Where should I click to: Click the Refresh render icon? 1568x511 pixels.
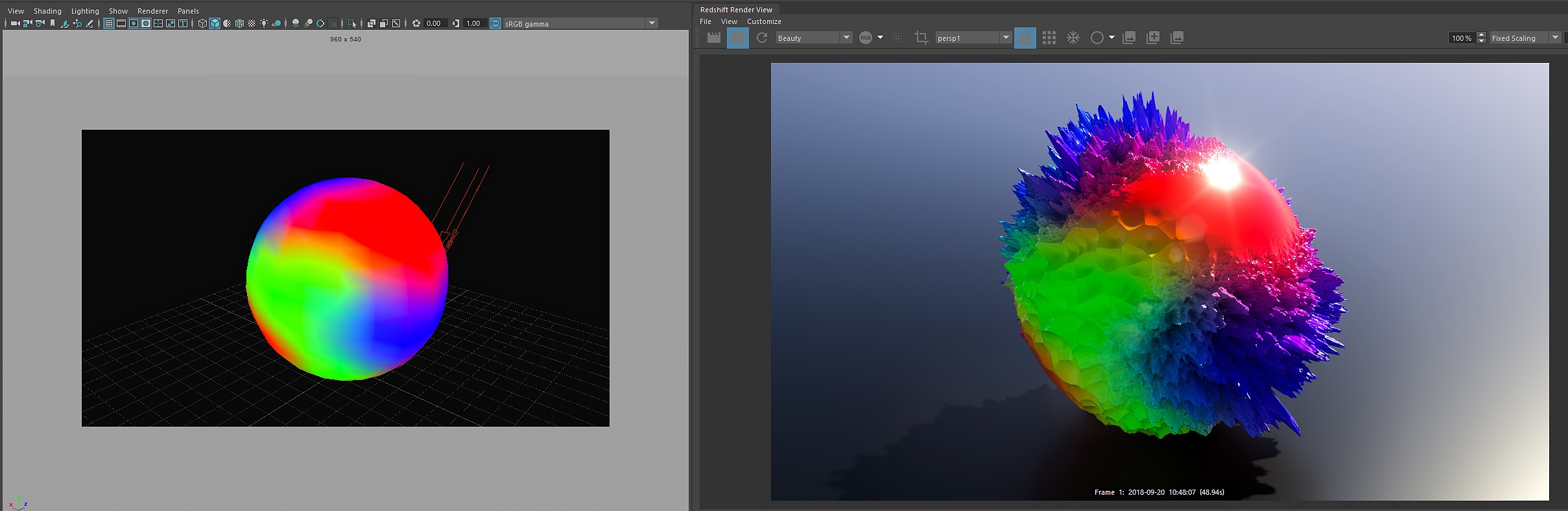pos(762,38)
